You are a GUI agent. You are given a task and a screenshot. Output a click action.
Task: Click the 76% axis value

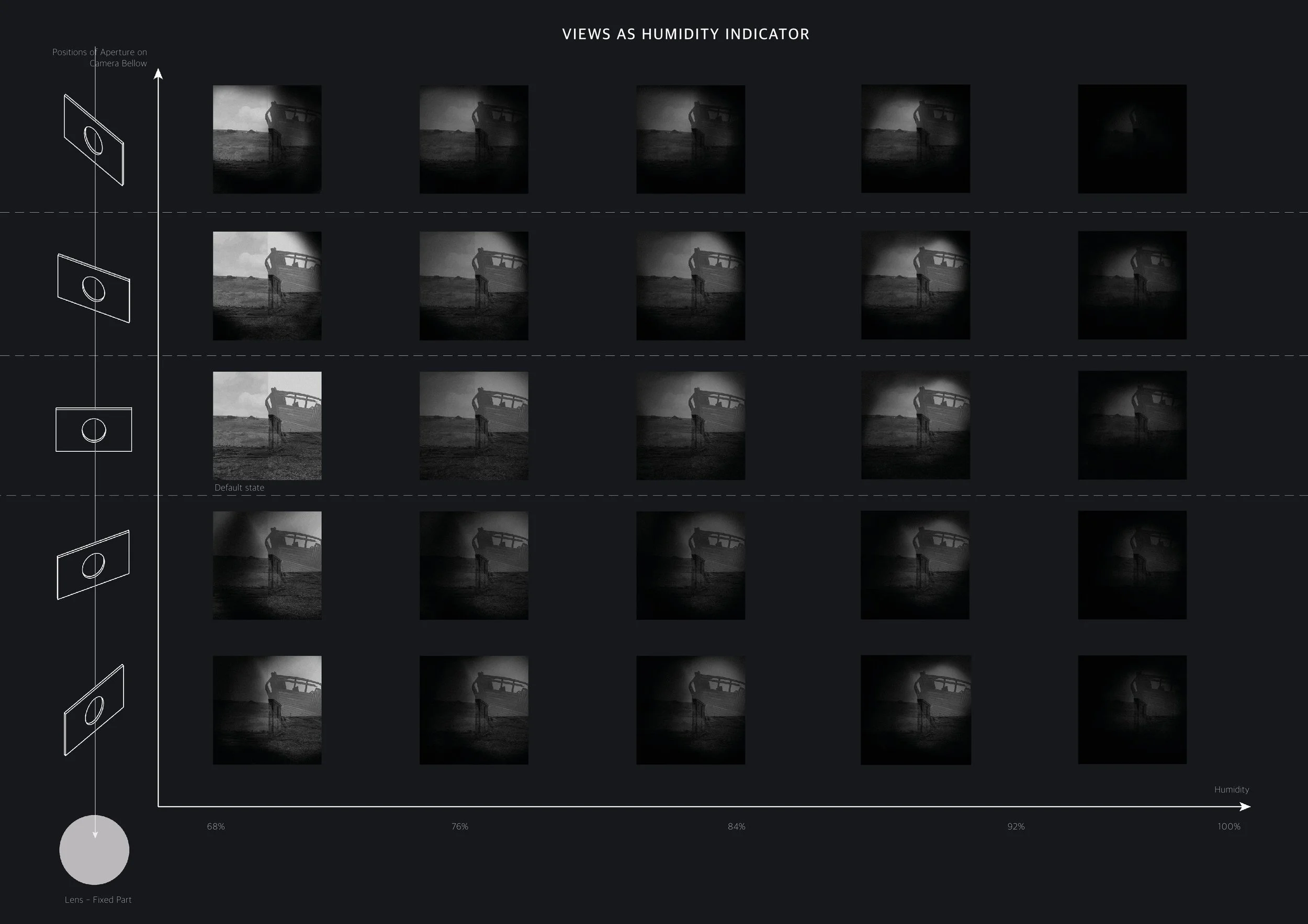tap(460, 827)
